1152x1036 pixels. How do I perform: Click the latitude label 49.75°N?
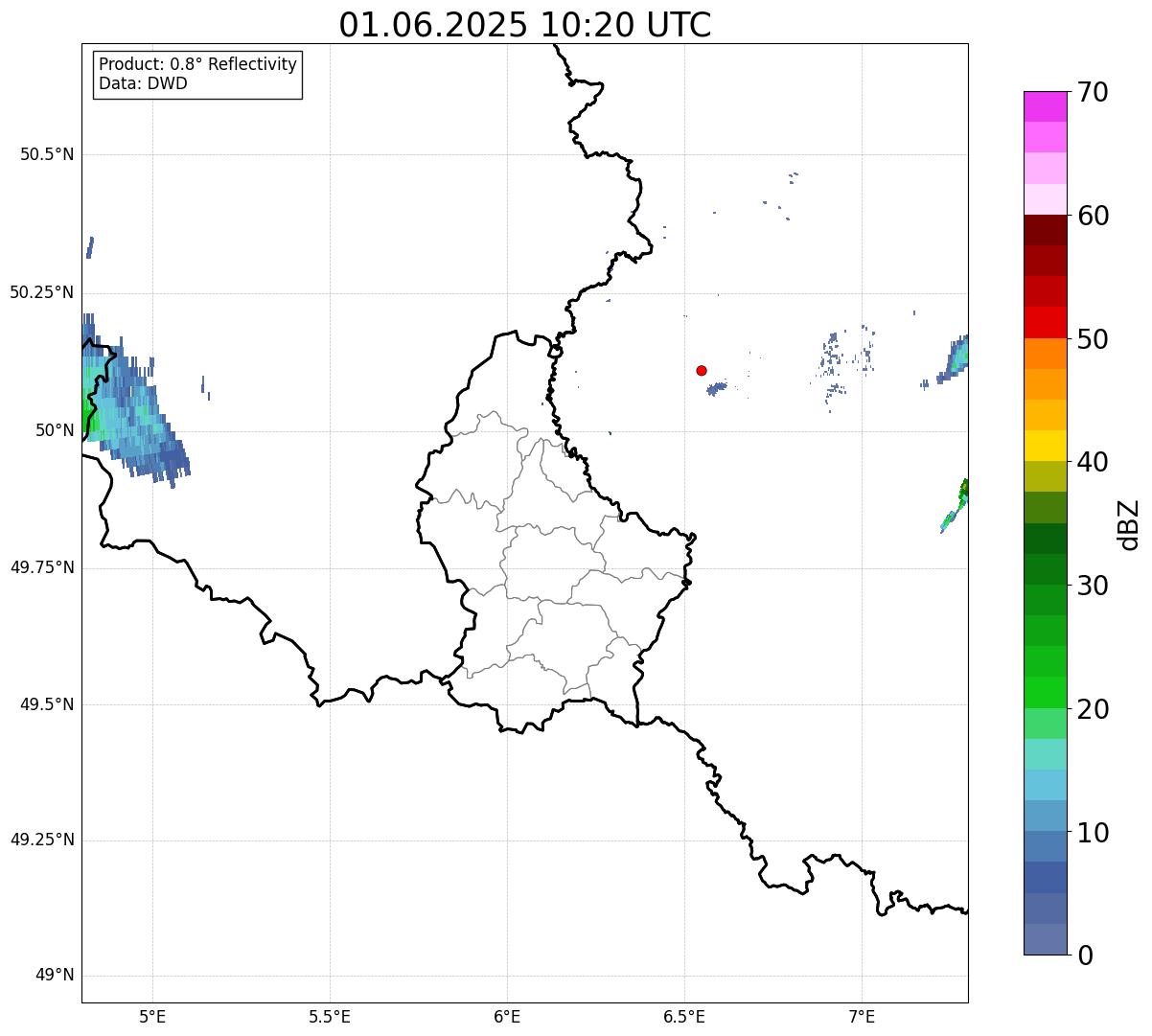(x=42, y=567)
